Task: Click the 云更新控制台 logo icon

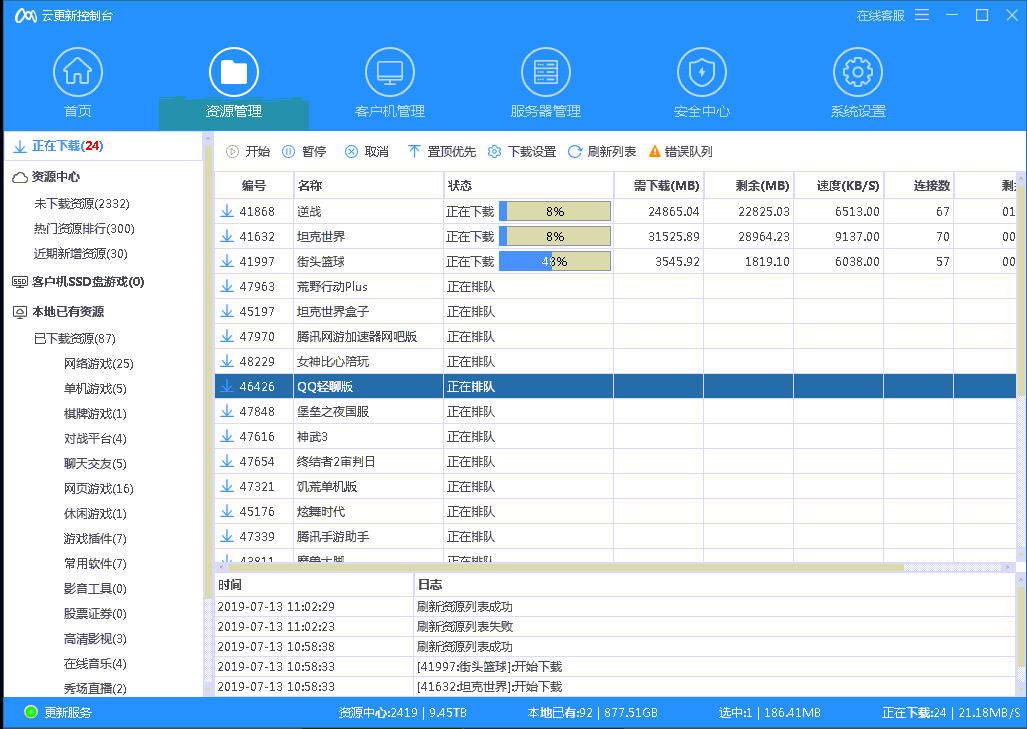Action: coord(26,16)
